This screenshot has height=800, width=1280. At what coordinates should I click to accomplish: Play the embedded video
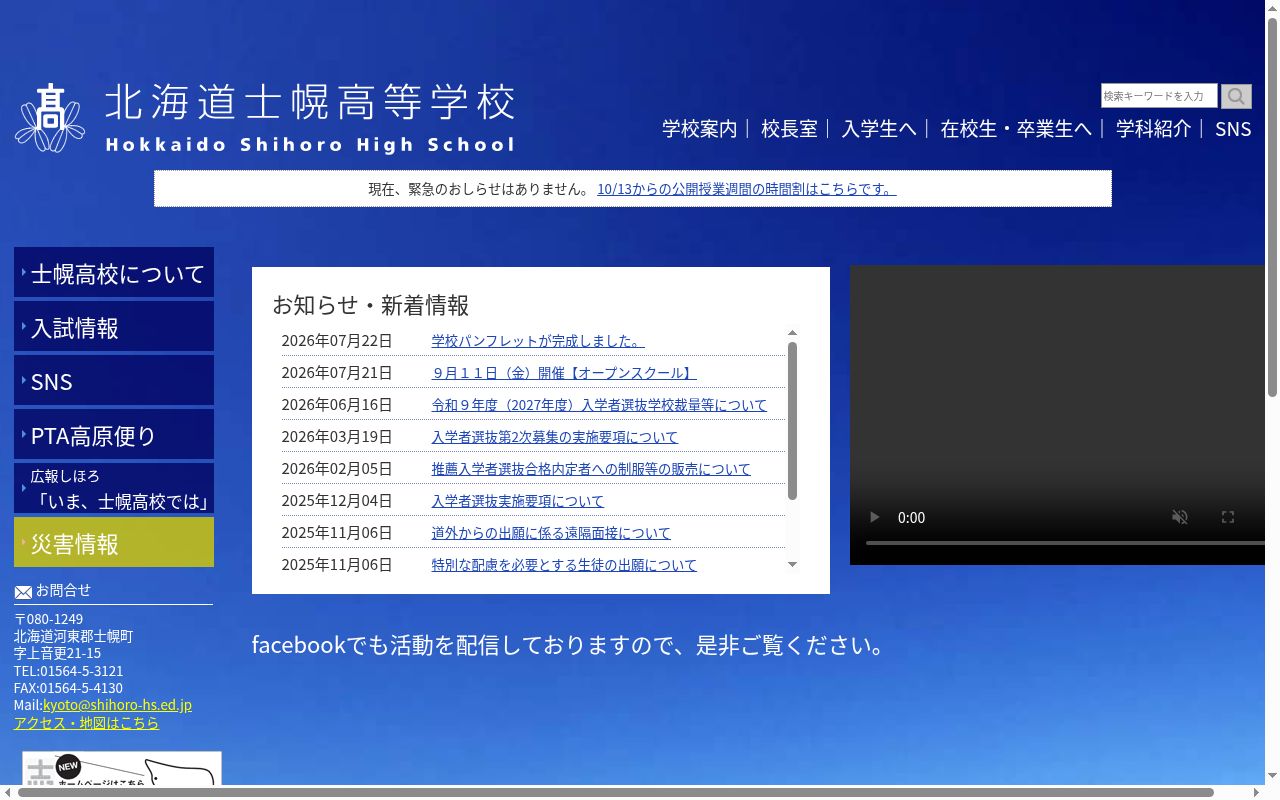pyautogui.click(x=875, y=517)
